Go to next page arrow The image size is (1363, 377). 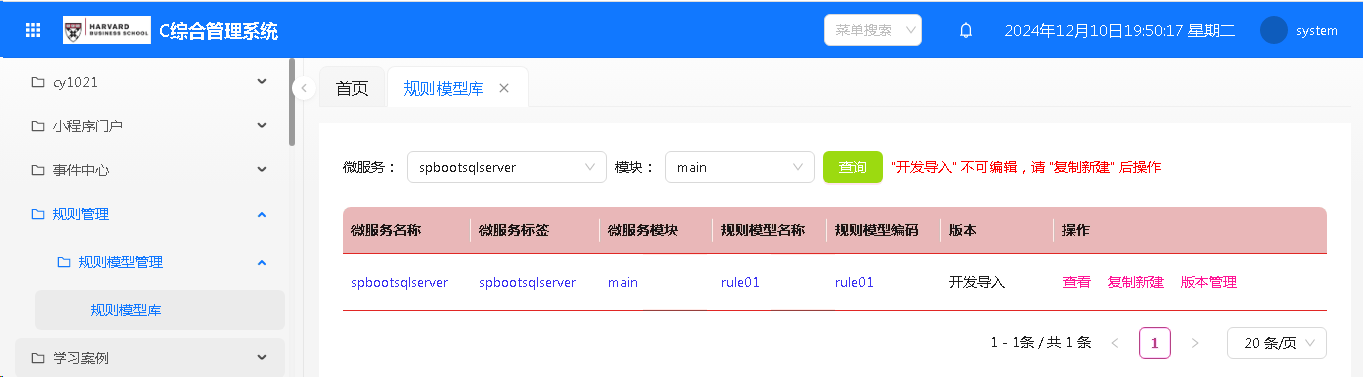coord(1195,343)
